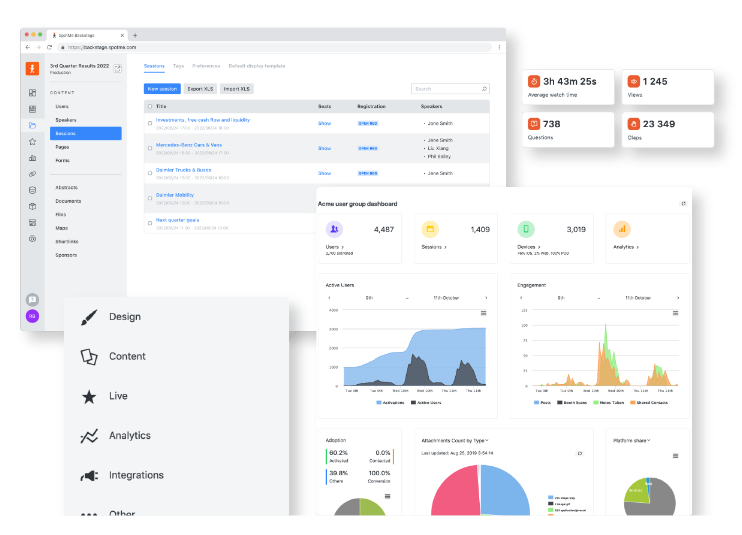Click the open-in-new icon beside 3rd Quarter Results
Image resolution: width=742 pixels, height=535 pixels.
tap(117, 69)
